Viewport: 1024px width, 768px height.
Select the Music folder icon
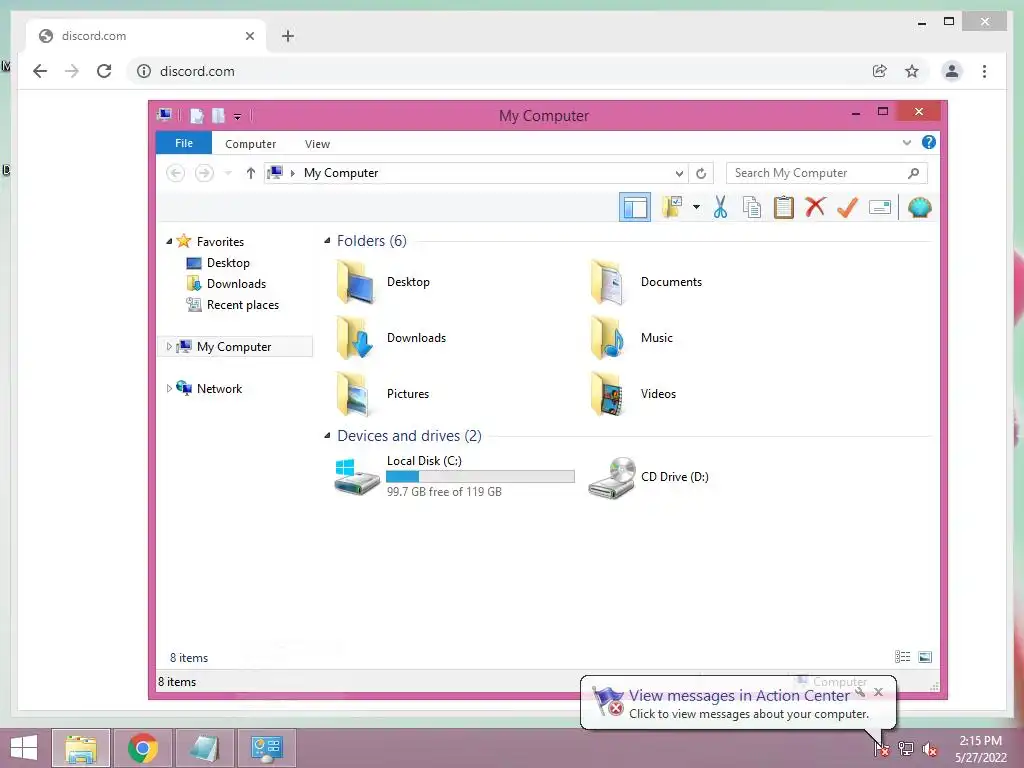tap(609, 338)
